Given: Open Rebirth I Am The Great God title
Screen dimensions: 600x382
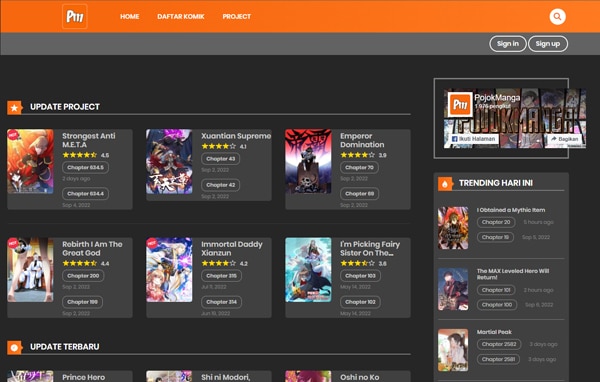Looking at the screenshot, I should point(92,248).
